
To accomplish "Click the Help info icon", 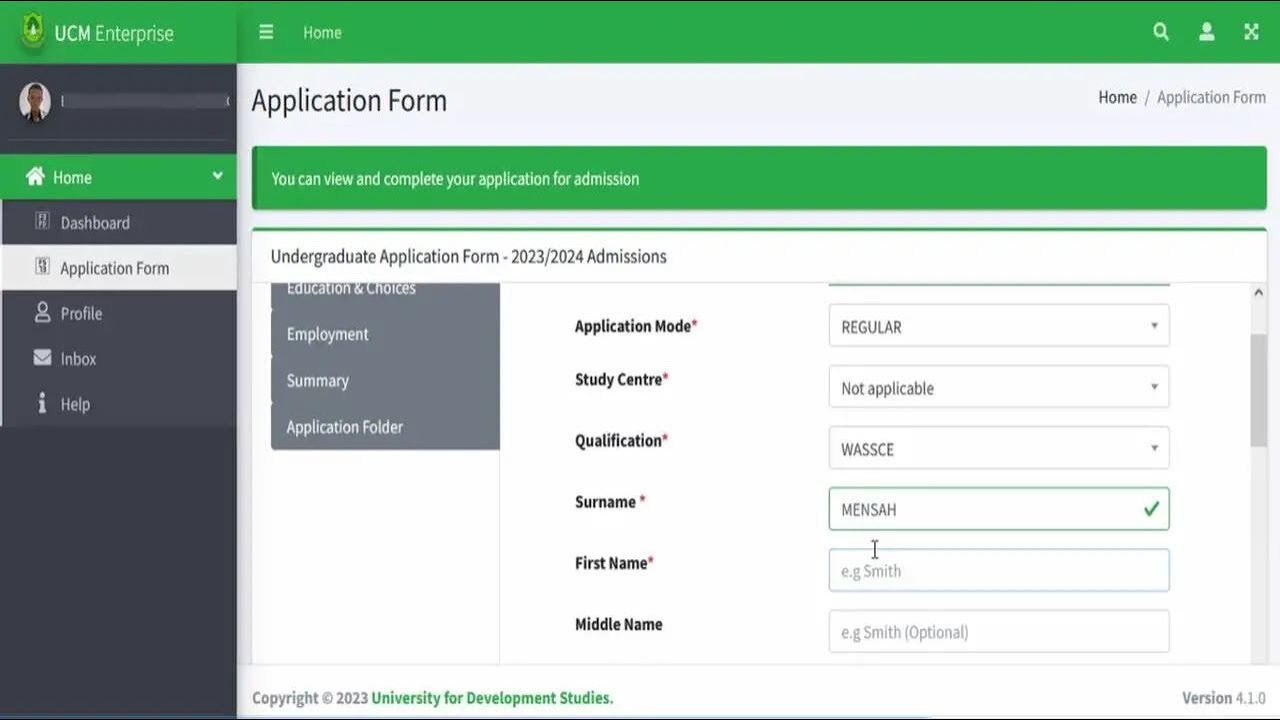I will pos(42,403).
